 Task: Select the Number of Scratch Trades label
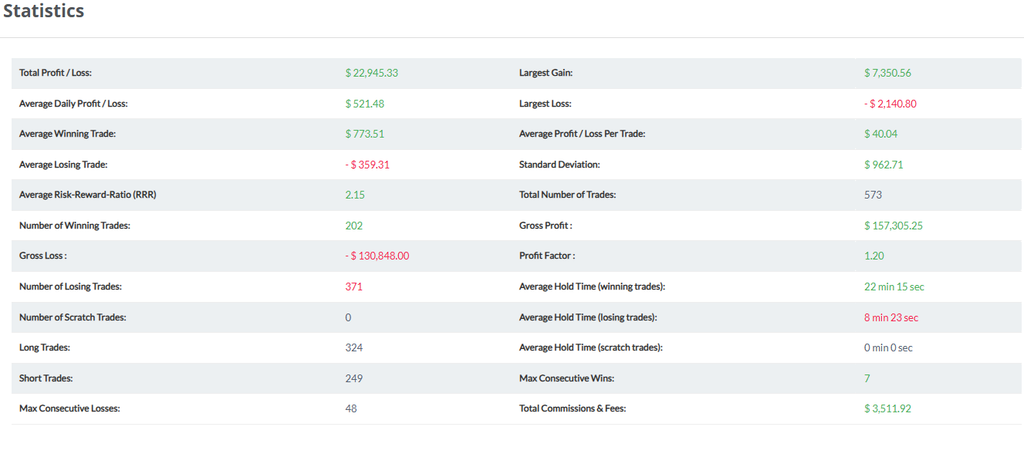pyautogui.click(x=72, y=317)
